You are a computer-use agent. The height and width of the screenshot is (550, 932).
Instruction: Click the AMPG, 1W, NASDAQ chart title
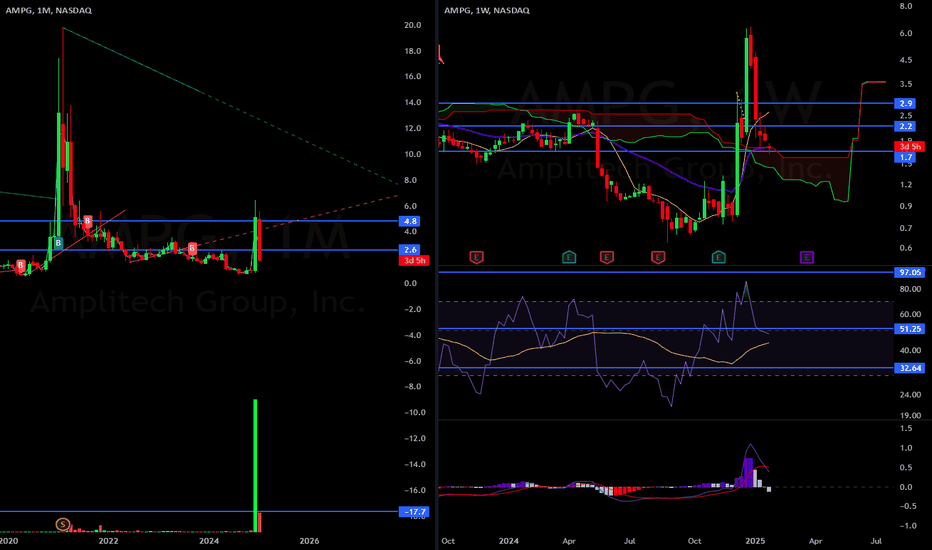[x=487, y=10]
